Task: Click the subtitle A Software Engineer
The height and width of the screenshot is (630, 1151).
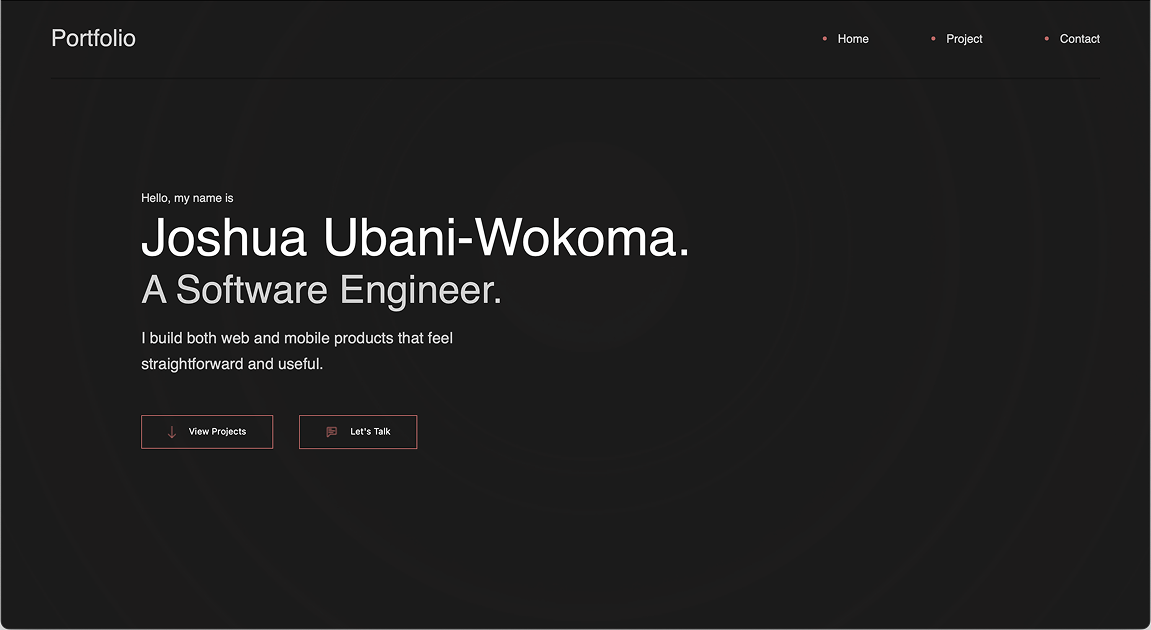Action: [321, 290]
